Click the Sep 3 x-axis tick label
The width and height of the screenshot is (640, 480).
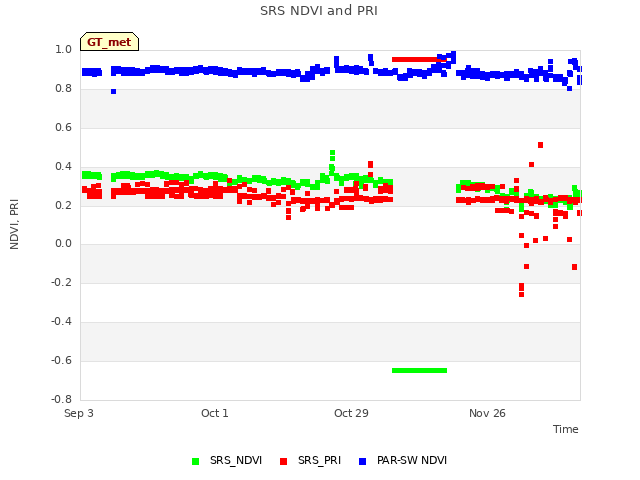[79, 413]
